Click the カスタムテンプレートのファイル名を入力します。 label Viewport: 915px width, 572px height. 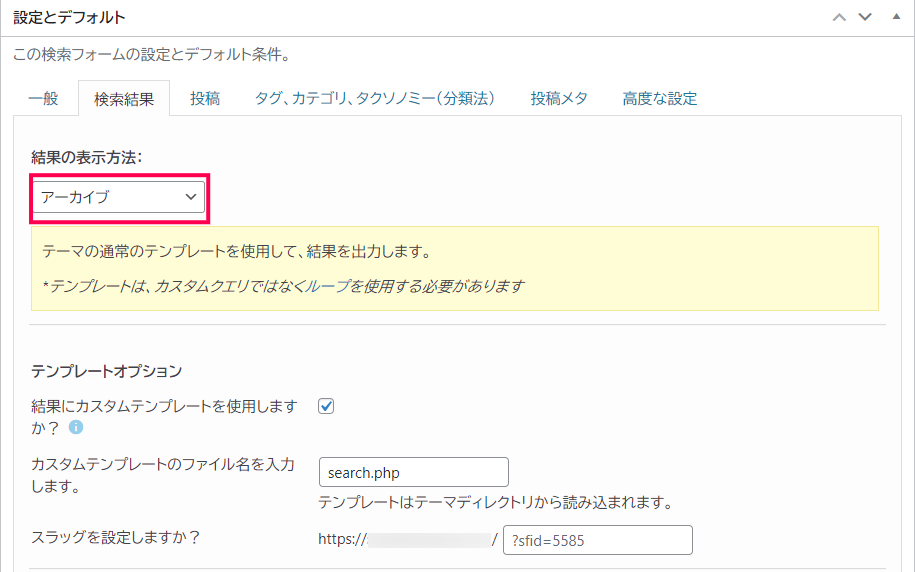[x=163, y=475]
